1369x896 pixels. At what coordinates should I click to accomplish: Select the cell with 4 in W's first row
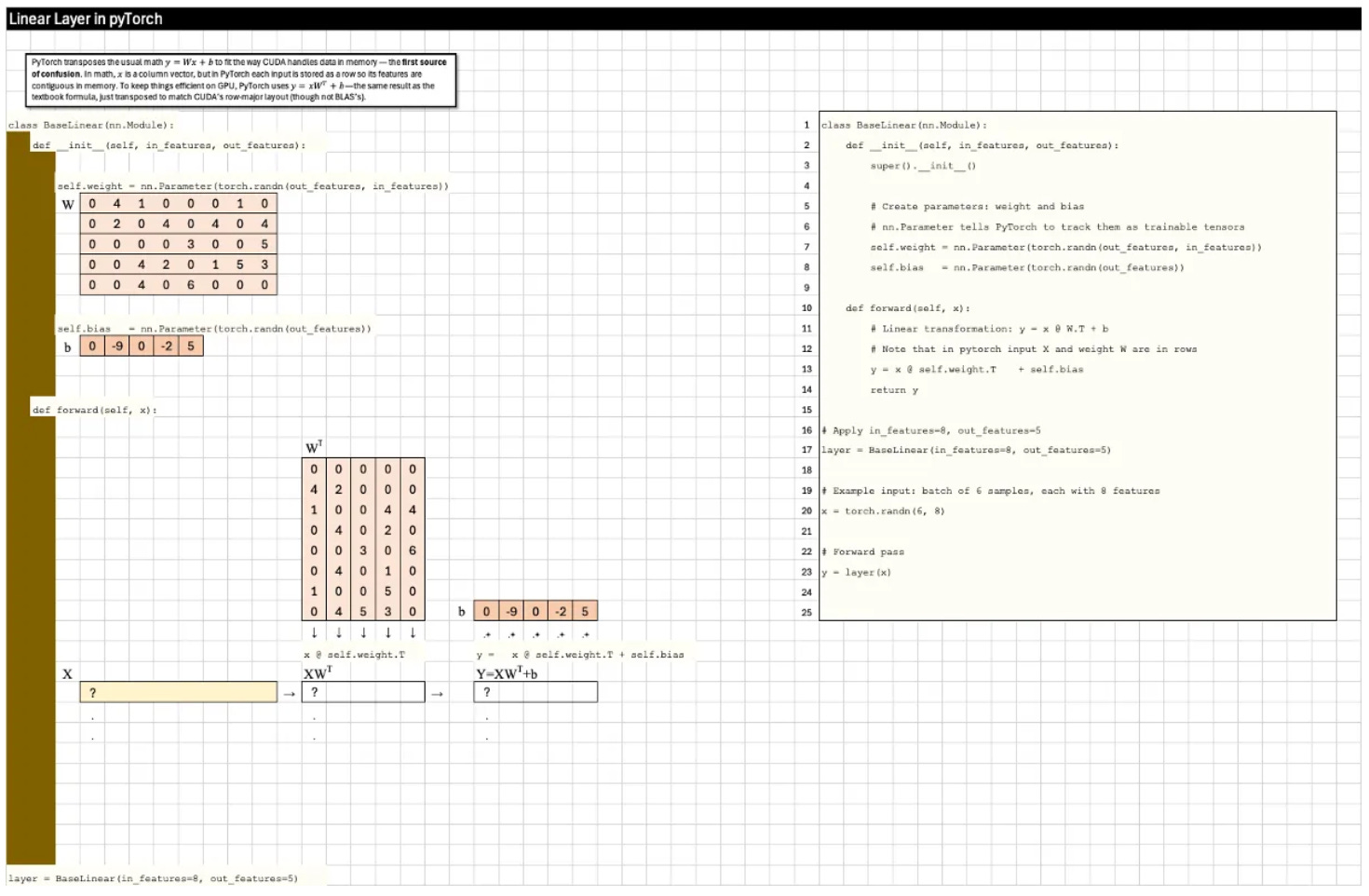(x=116, y=203)
